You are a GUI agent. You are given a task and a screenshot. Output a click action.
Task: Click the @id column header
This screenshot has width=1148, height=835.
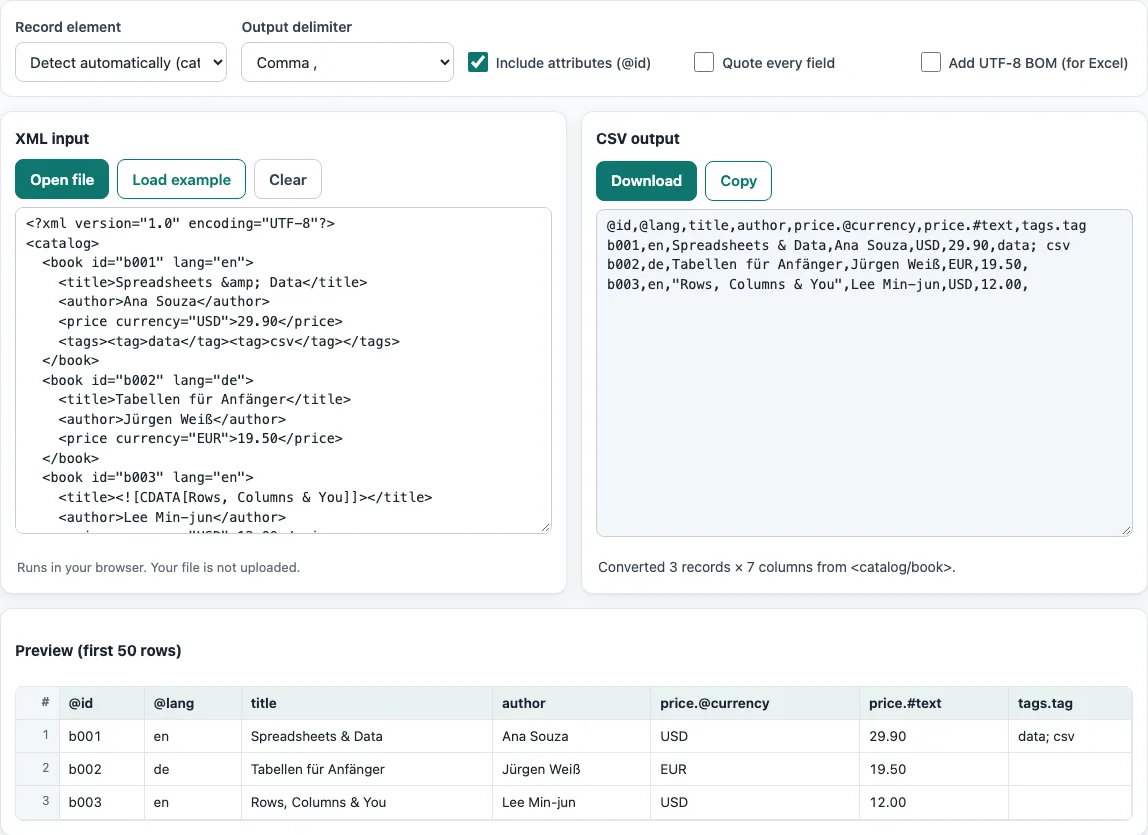[102, 703]
